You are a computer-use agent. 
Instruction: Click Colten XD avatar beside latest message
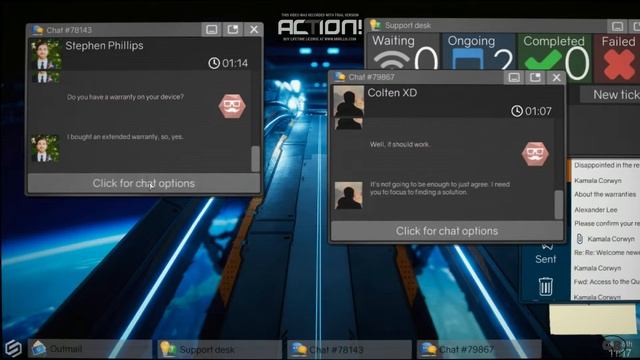pos(349,196)
